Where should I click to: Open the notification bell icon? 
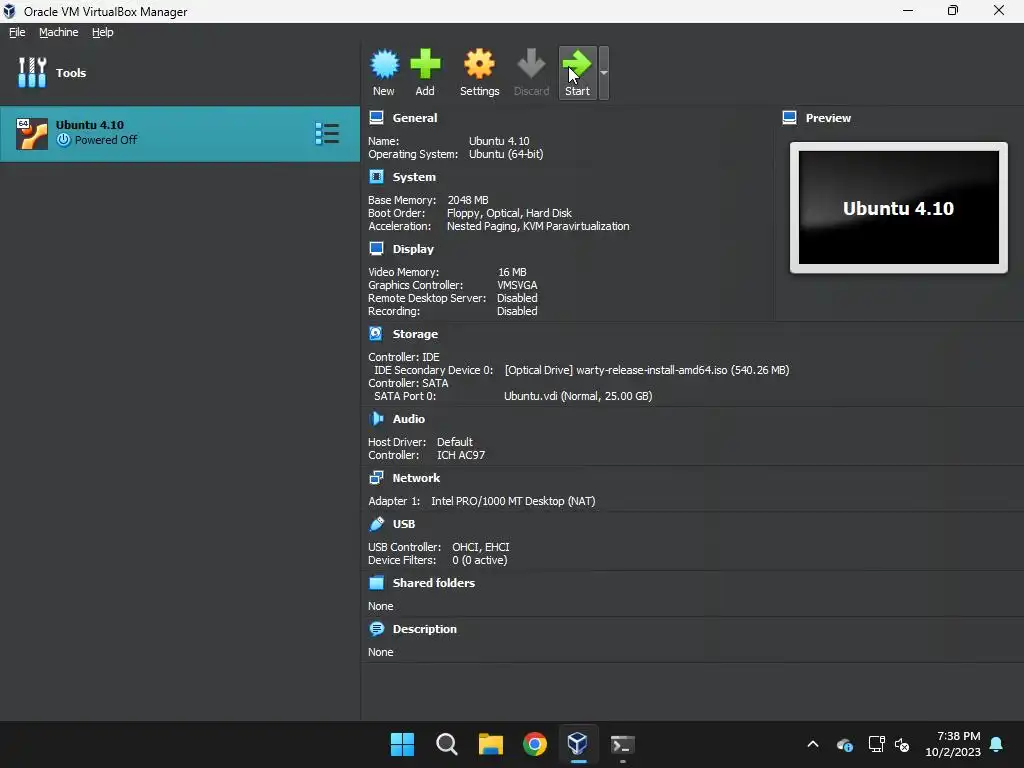tap(997, 744)
